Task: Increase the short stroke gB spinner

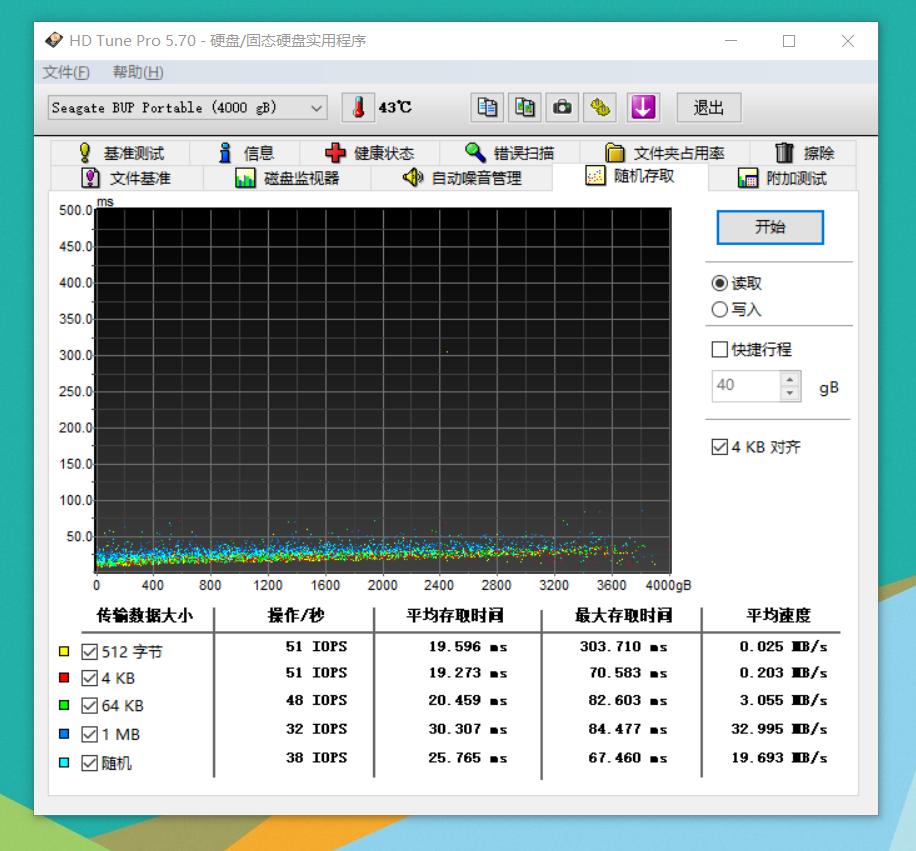Action: (x=790, y=379)
